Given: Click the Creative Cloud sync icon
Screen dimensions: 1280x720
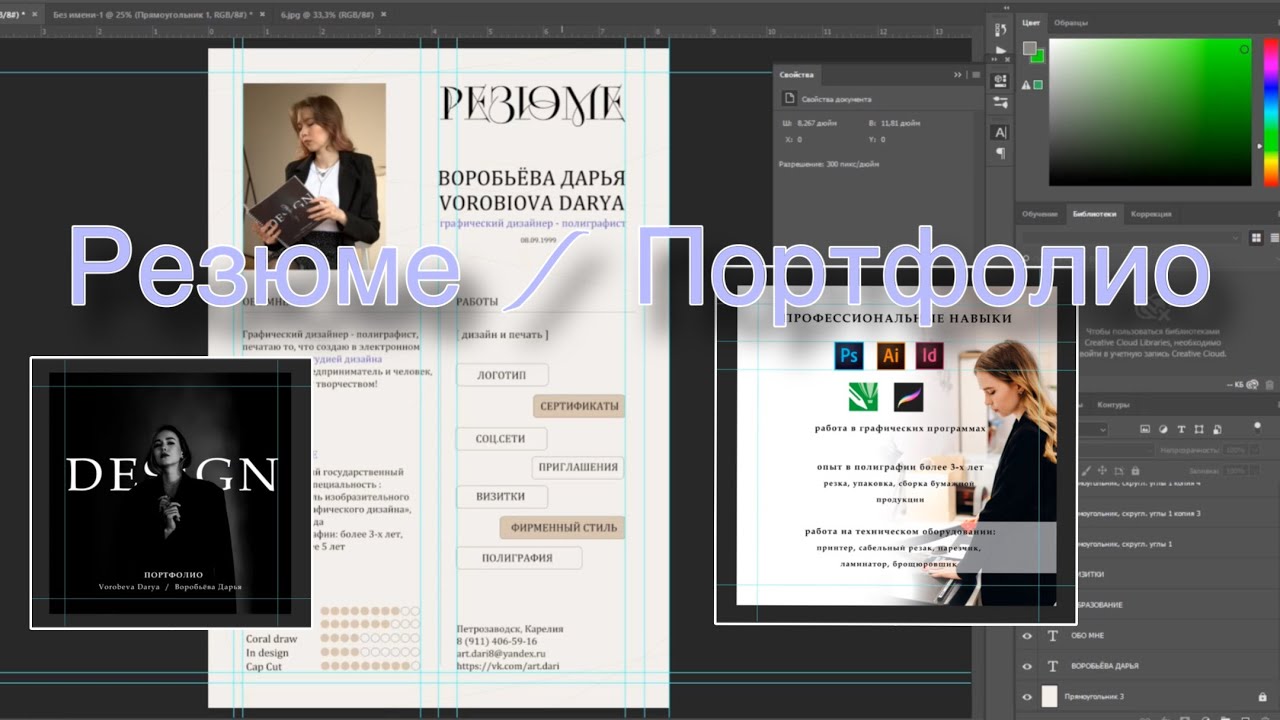Looking at the screenshot, I should pos(1252,385).
